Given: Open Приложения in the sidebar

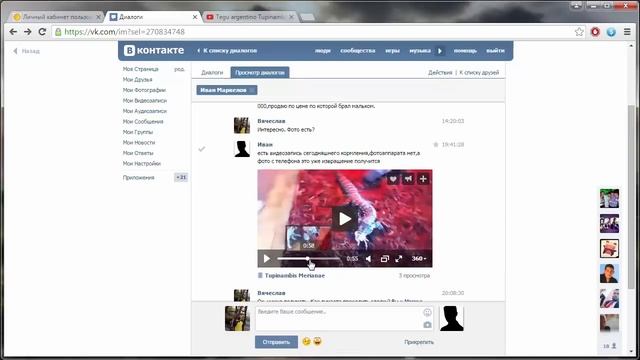Looking at the screenshot, I should pyautogui.click(x=138, y=178).
